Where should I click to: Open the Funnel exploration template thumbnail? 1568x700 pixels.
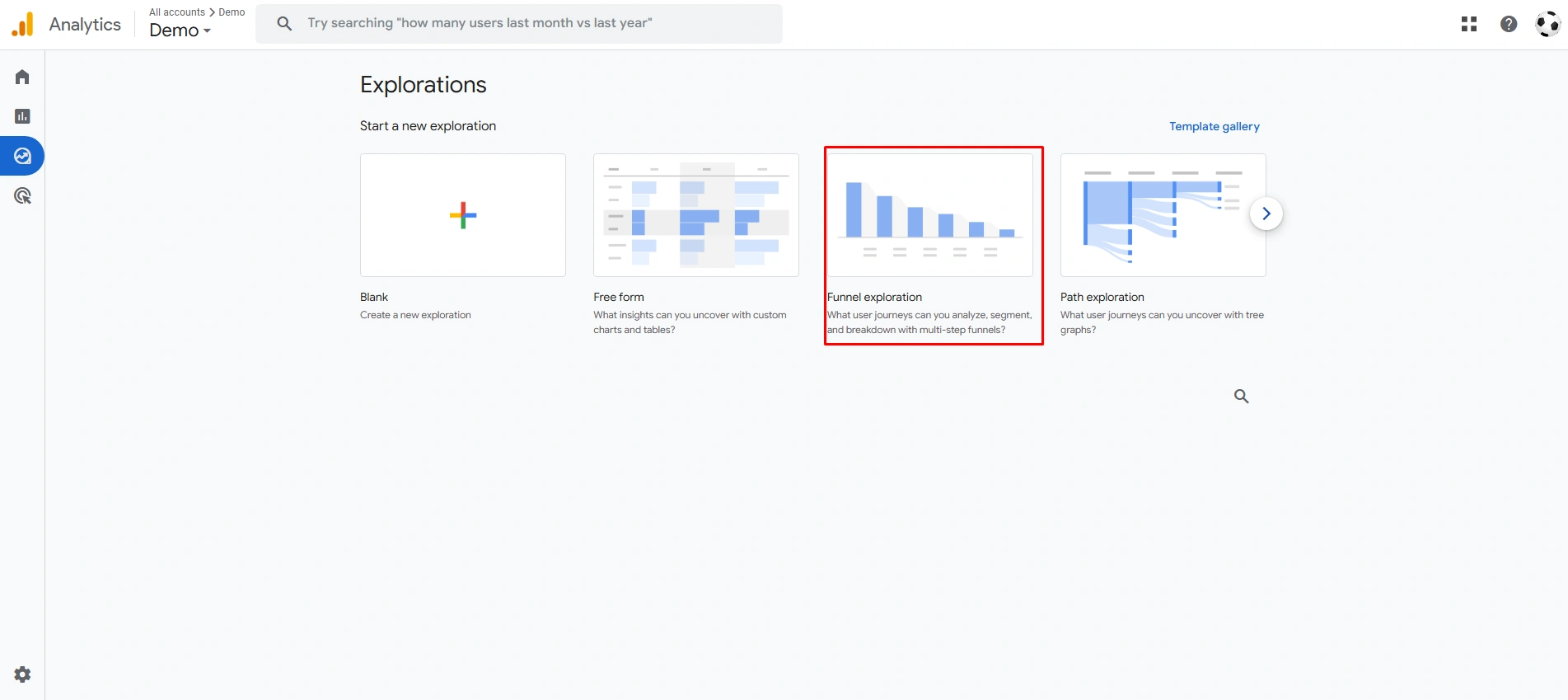tap(930, 215)
